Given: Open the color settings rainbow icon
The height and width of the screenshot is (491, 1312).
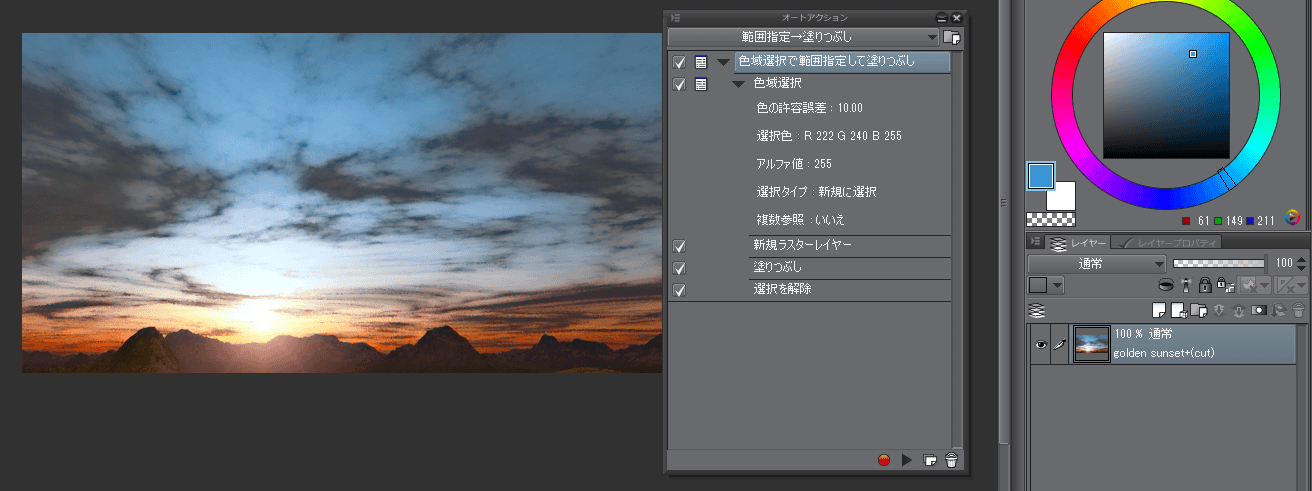Looking at the screenshot, I should [x=1292, y=218].
